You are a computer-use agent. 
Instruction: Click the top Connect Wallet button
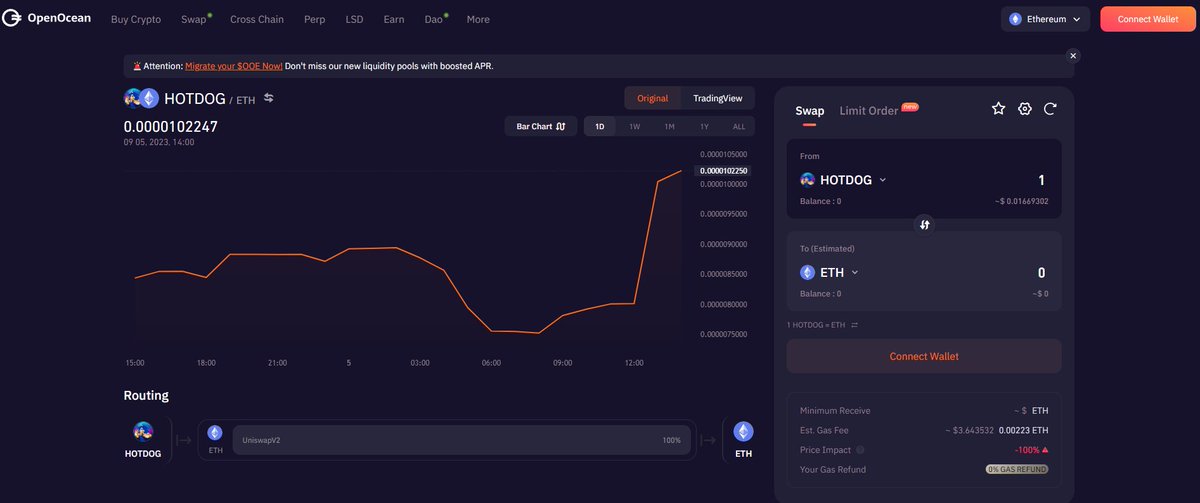(x=1147, y=19)
